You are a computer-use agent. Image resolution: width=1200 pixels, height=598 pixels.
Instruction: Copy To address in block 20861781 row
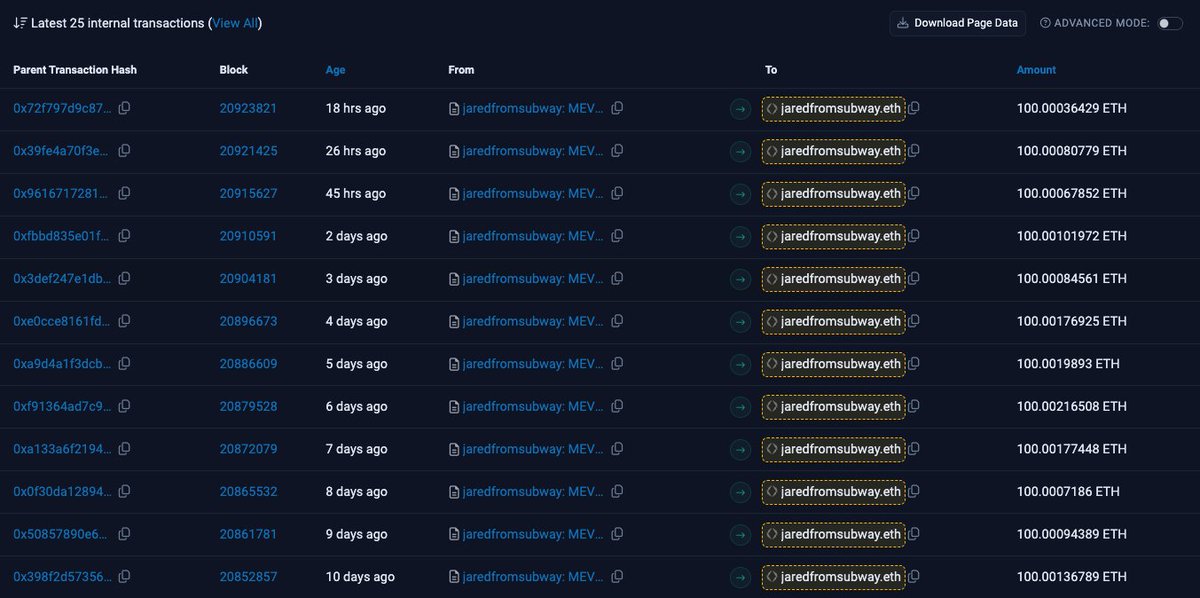(x=914, y=534)
